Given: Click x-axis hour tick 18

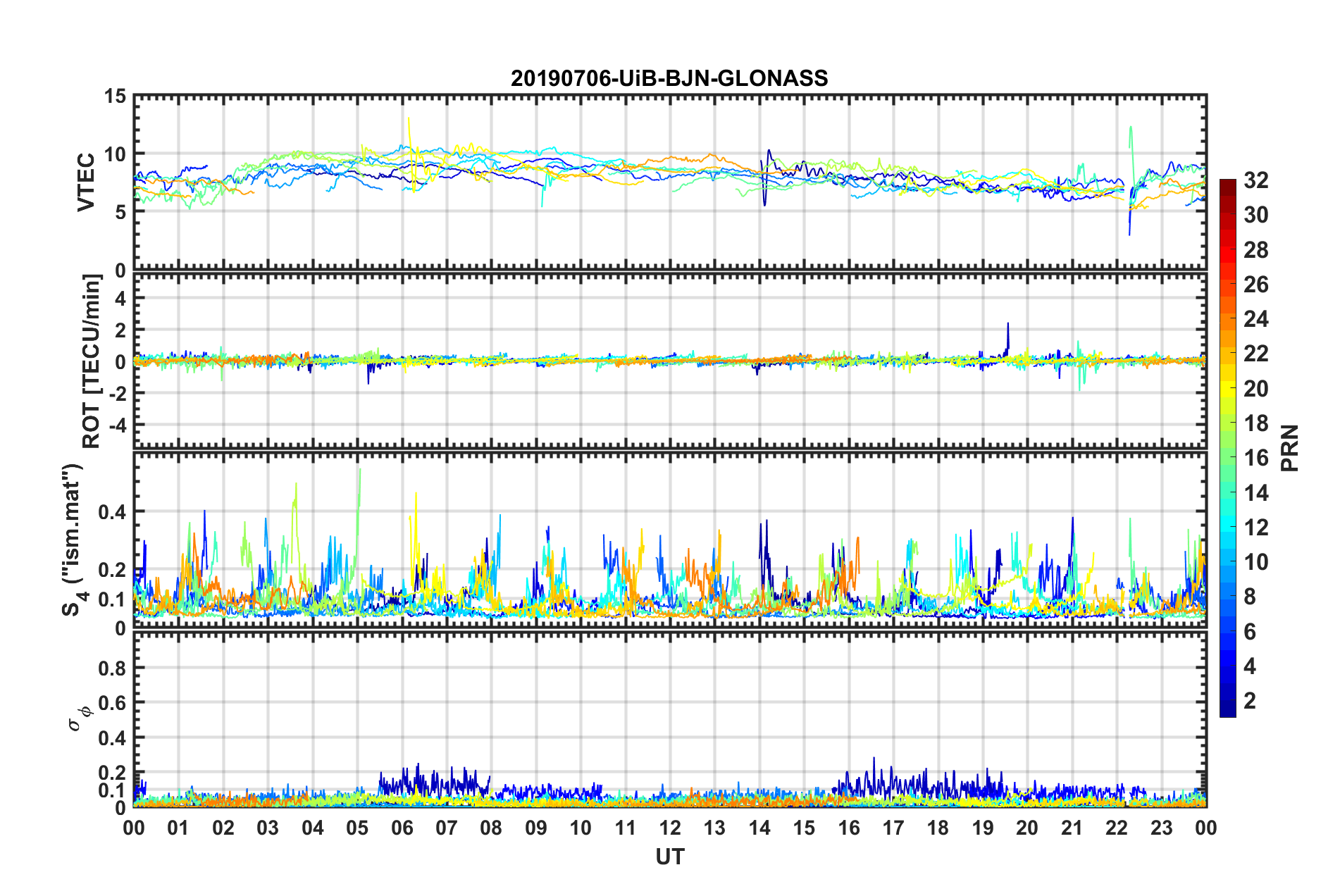Looking at the screenshot, I should click(x=938, y=828).
